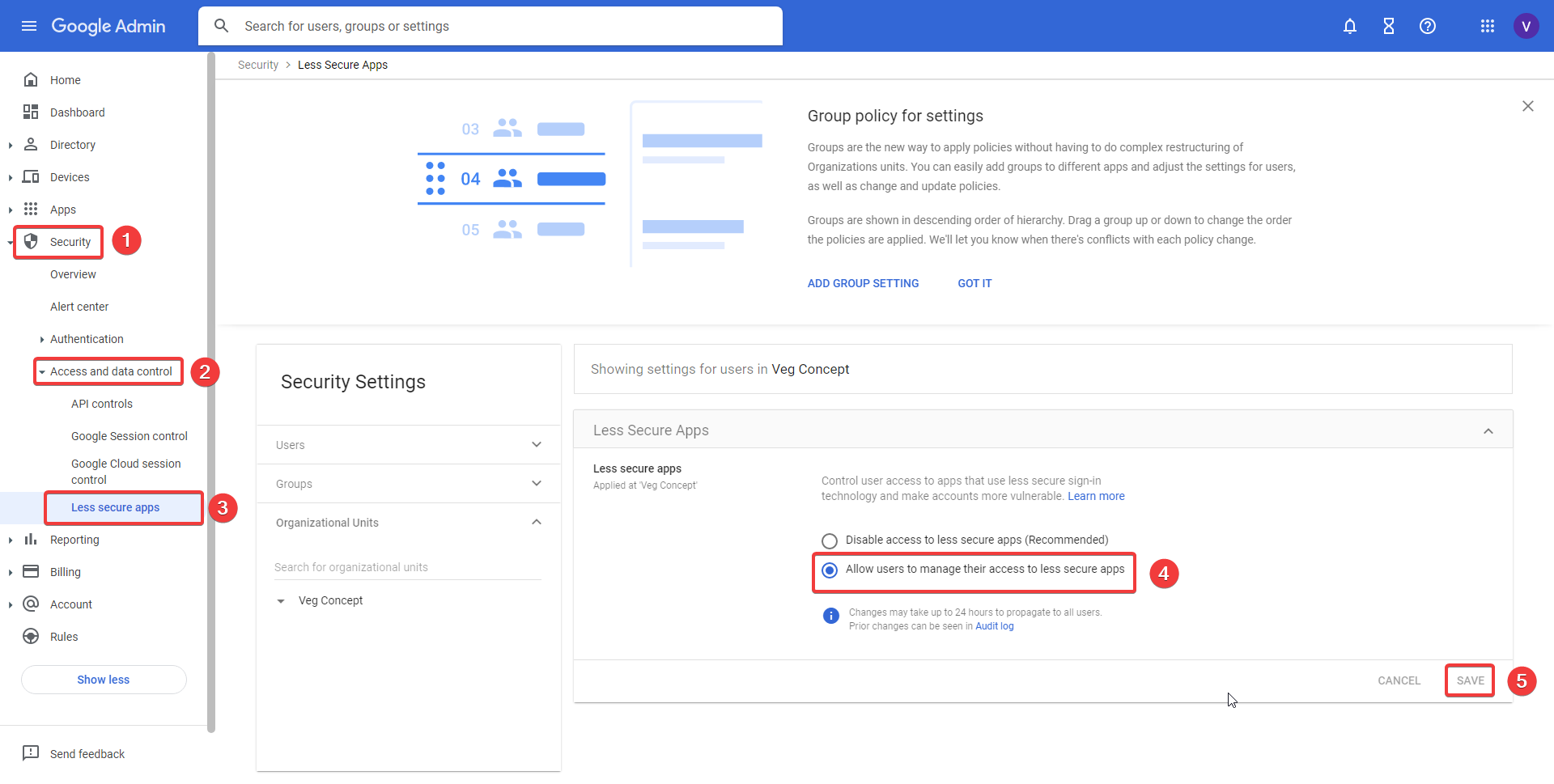Open the Google apps grid icon
Viewport: 1554px width, 784px height.
tap(1488, 26)
